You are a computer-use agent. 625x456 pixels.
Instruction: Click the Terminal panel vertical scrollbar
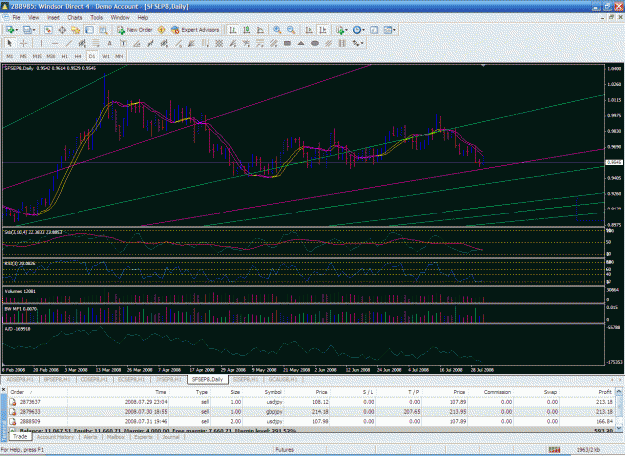619,410
